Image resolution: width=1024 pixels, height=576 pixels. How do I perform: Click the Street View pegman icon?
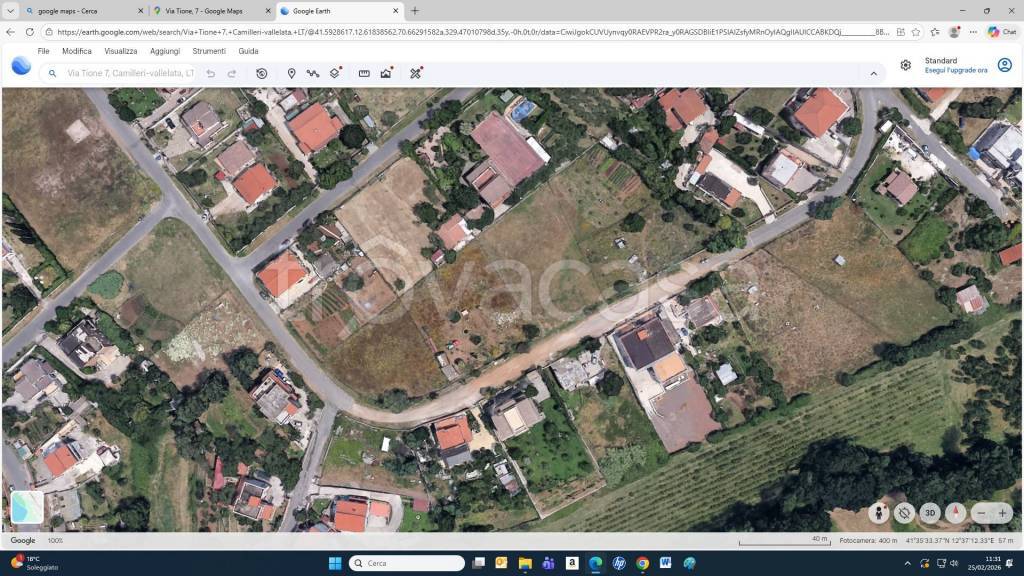tap(879, 513)
